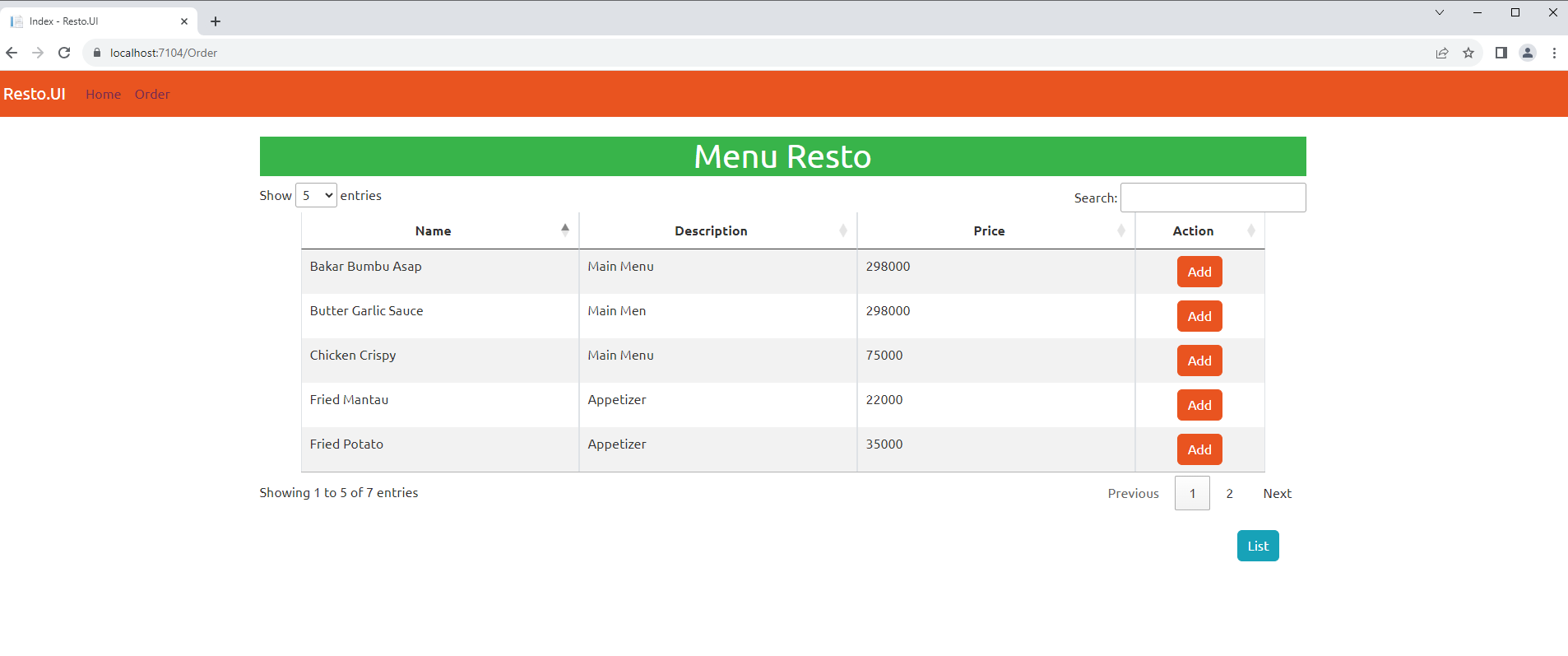Image resolution: width=1568 pixels, height=656 pixels.
Task: Sort table by the Action column
Action: click(1200, 230)
